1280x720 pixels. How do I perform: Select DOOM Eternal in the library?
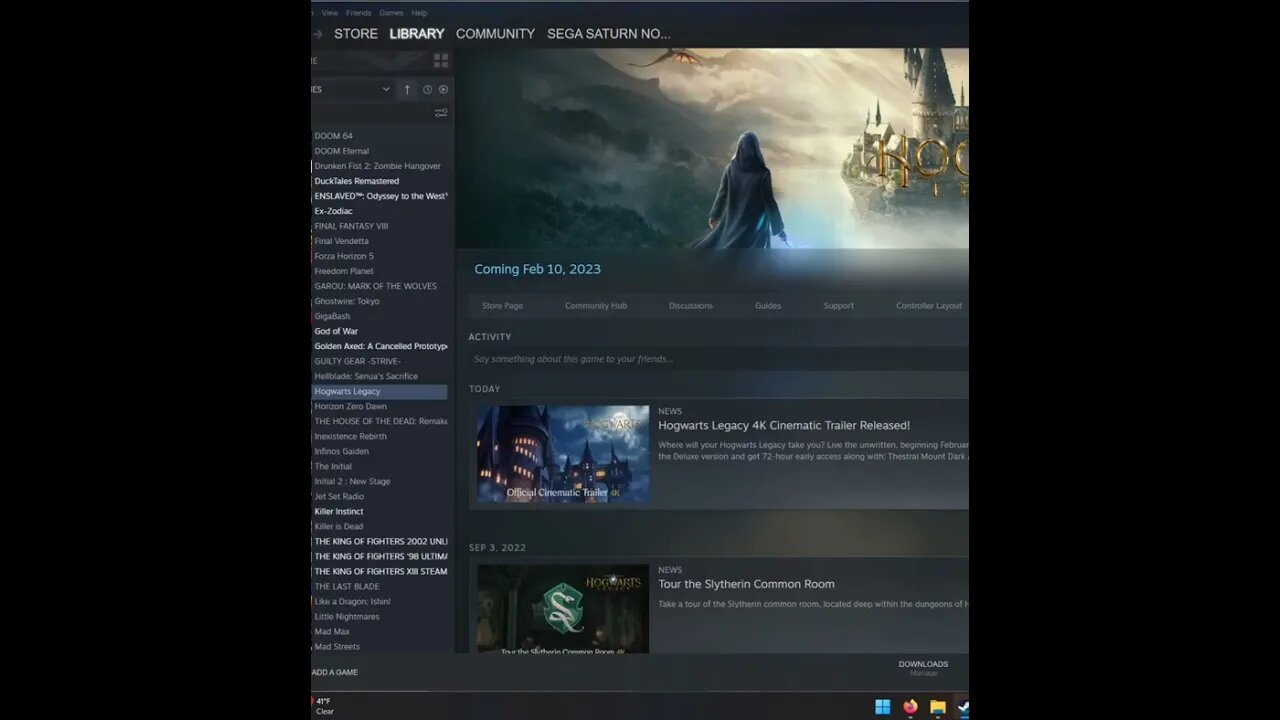coord(342,151)
